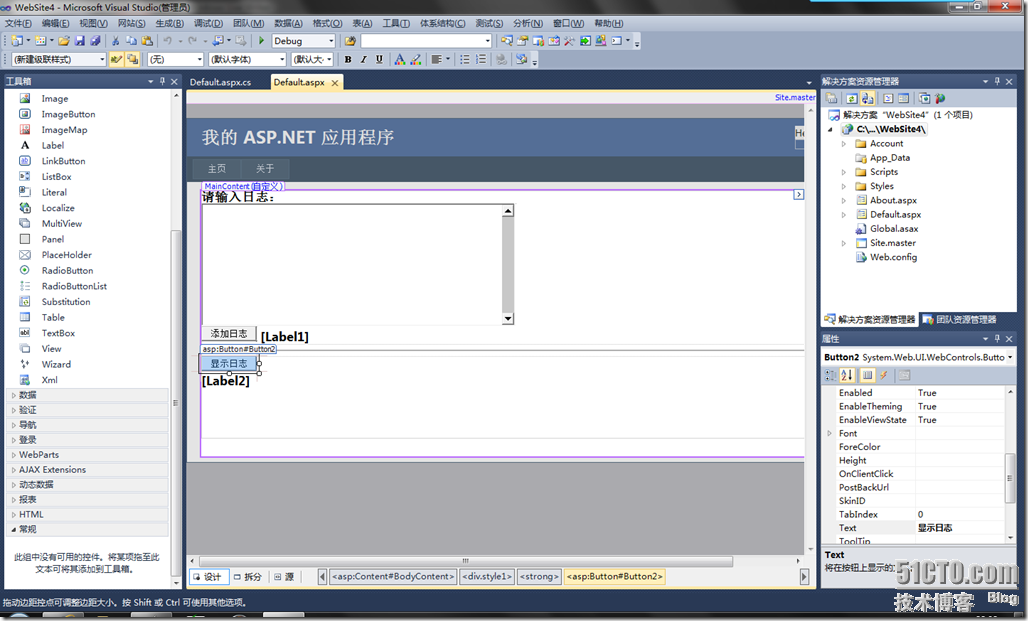Pin the Toolbox panel with pushpin

point(163,81)
